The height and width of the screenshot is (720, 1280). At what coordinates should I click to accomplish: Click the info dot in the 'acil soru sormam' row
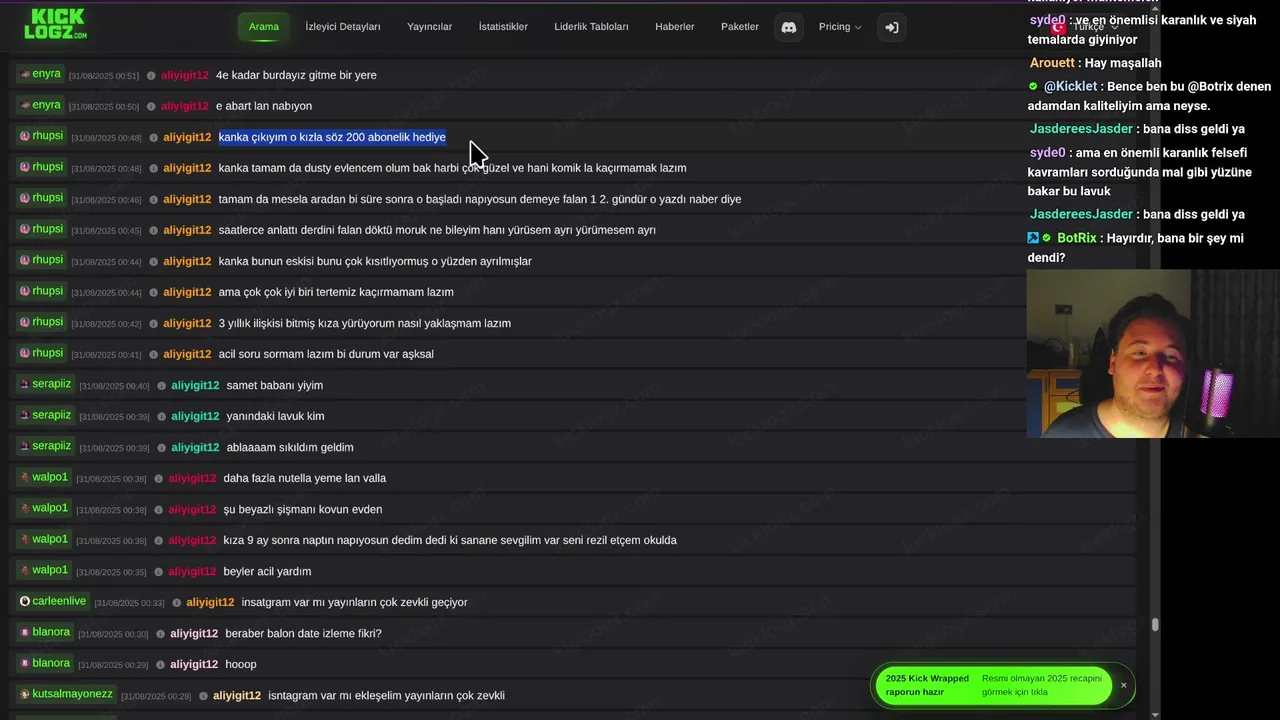coord(153,354)
